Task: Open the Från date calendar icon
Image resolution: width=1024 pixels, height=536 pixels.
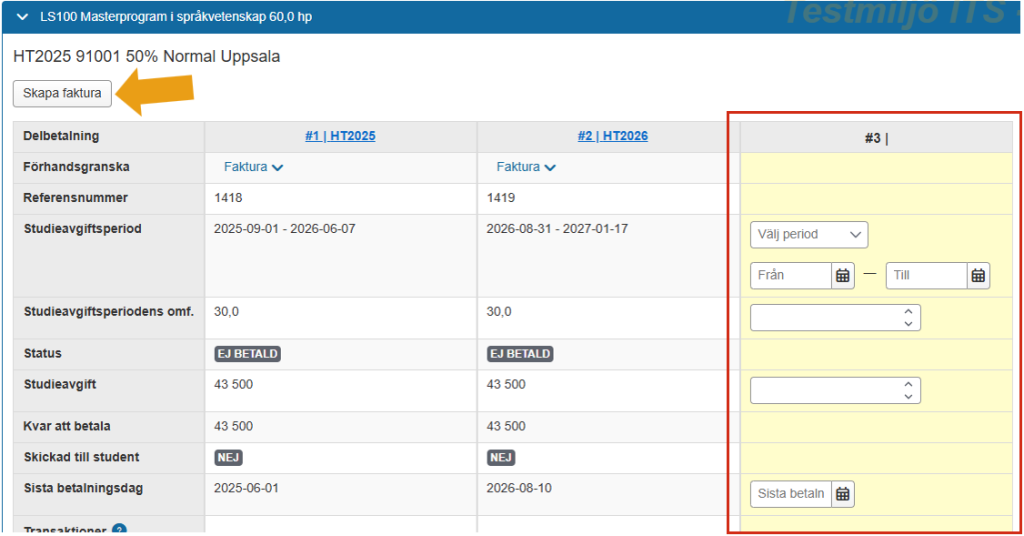Action: click(x=842, y=276)
